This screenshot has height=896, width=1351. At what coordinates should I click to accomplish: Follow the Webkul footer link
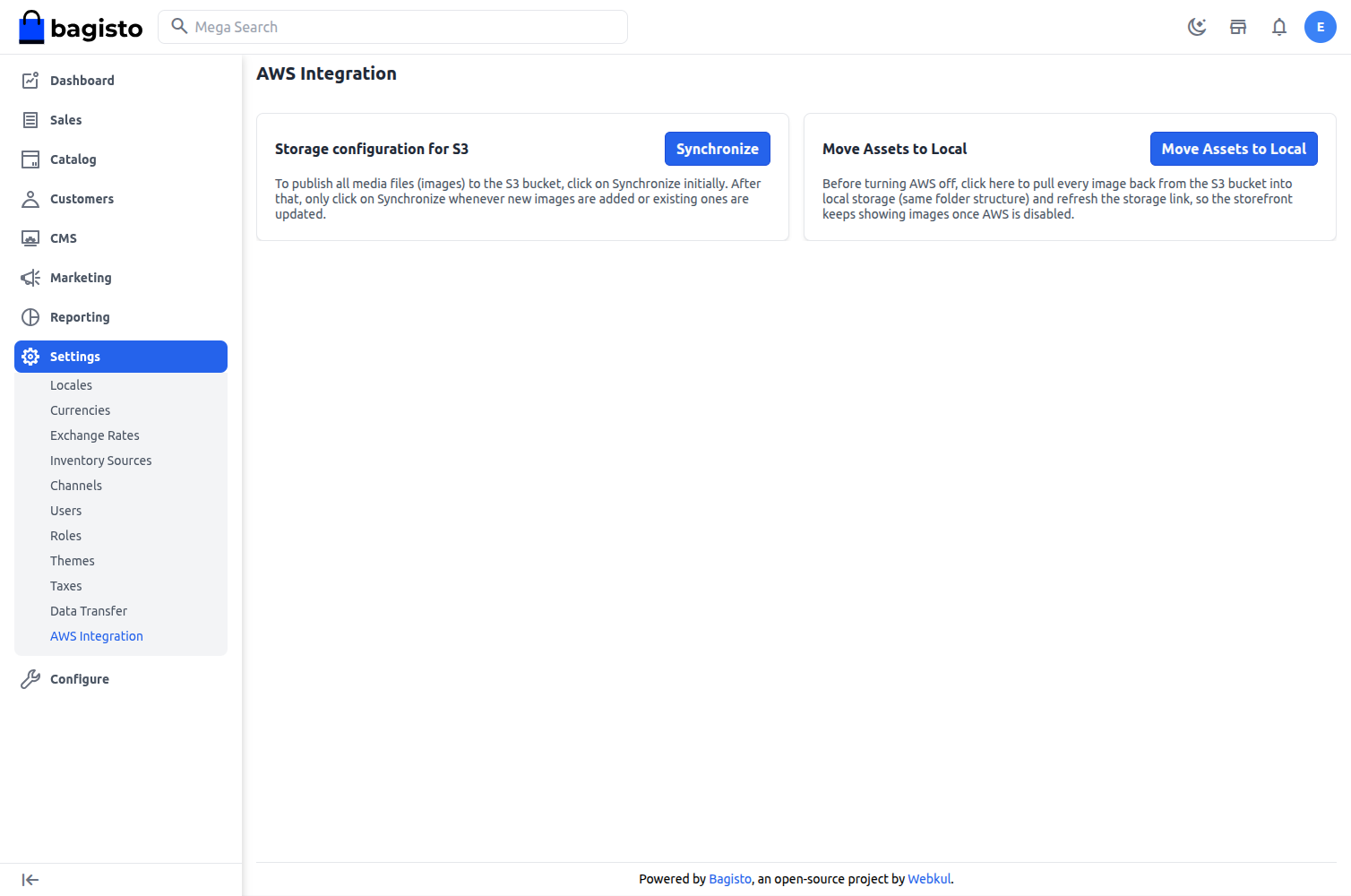[929, 879]
